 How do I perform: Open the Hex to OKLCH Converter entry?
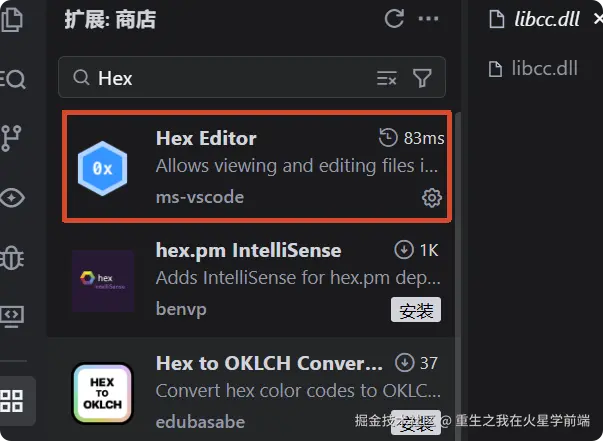pos(254,392)
